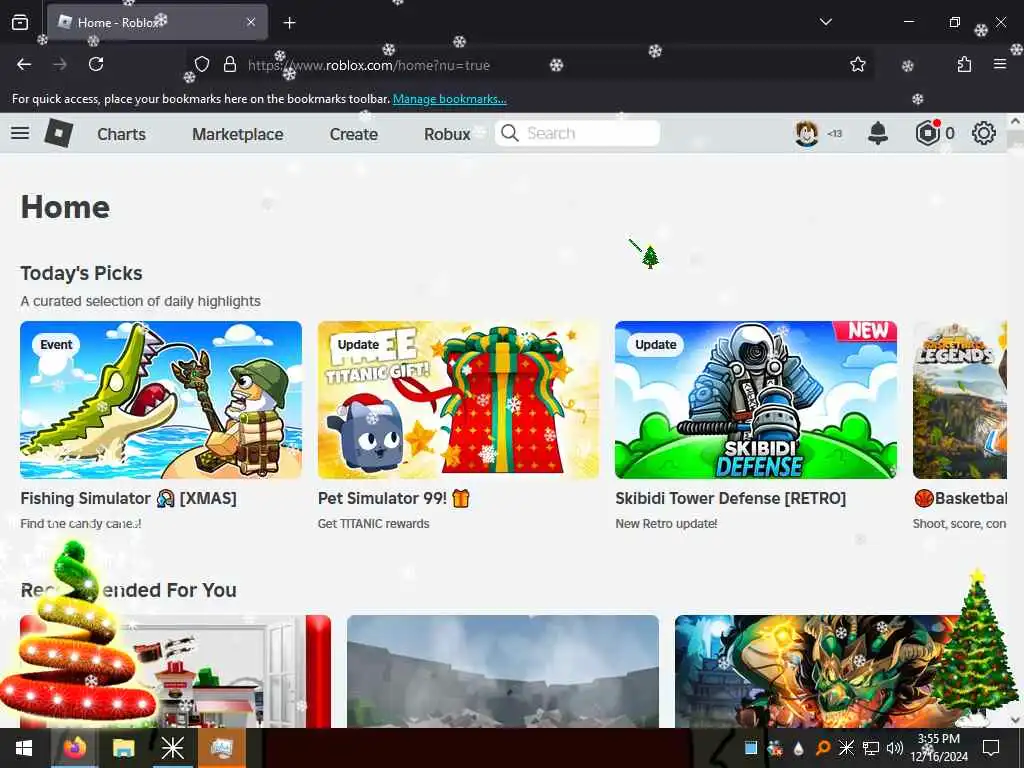Open the Skibidi Tower Defense thumbnail
Screen dimensions: 1024x768
756,400
